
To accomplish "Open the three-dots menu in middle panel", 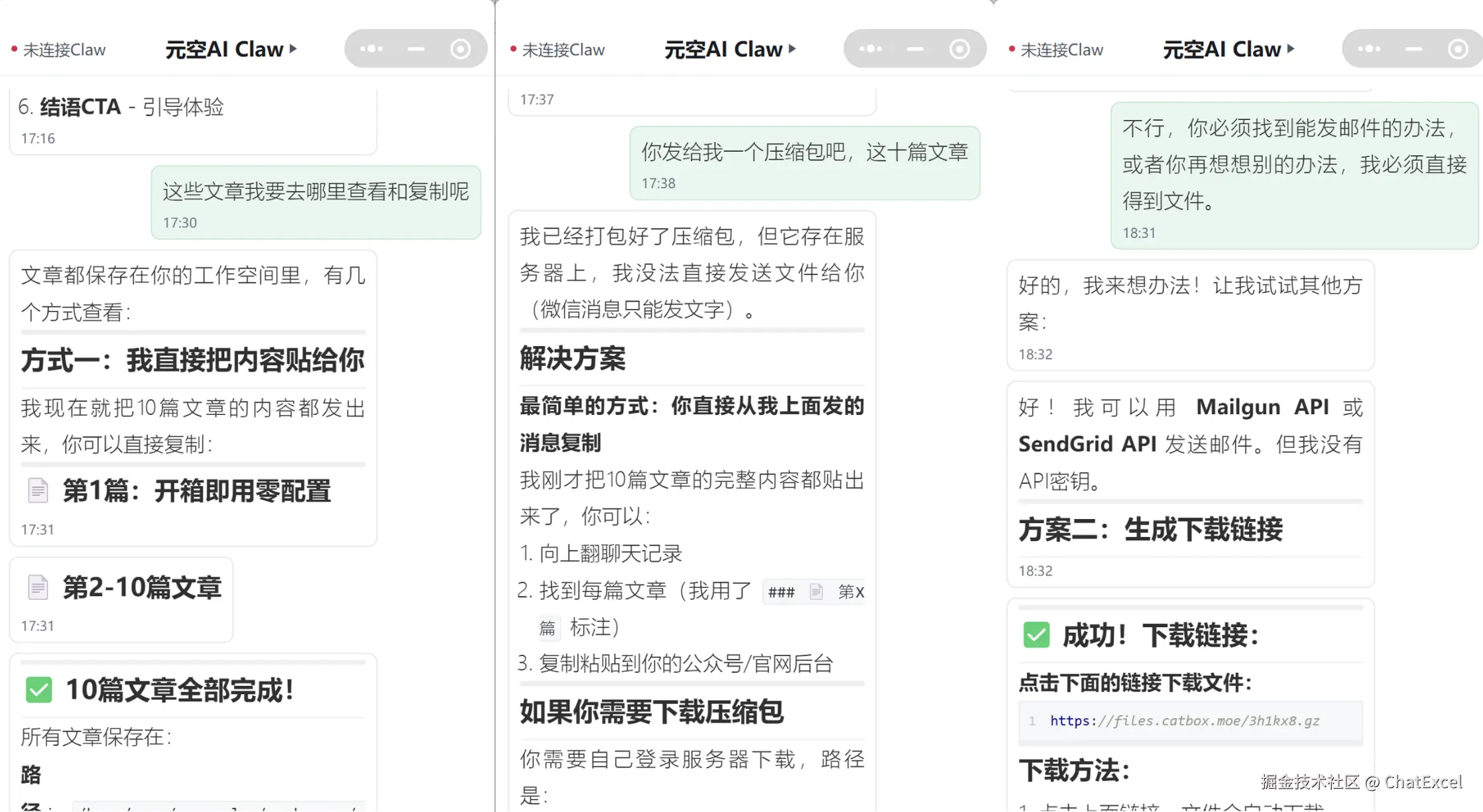I will point(870,48).
